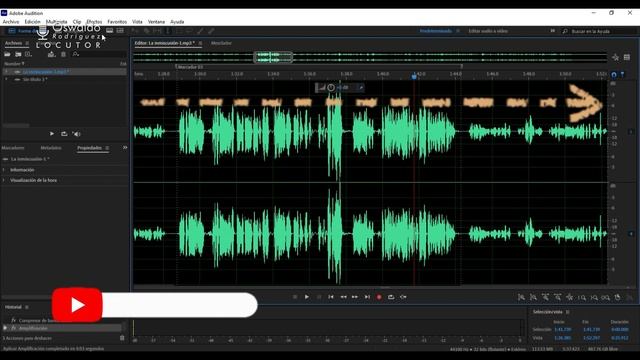The height and width of the screenshot is (360, 640).
Task: Open the Historial panel menu
Action: point(27,307)
